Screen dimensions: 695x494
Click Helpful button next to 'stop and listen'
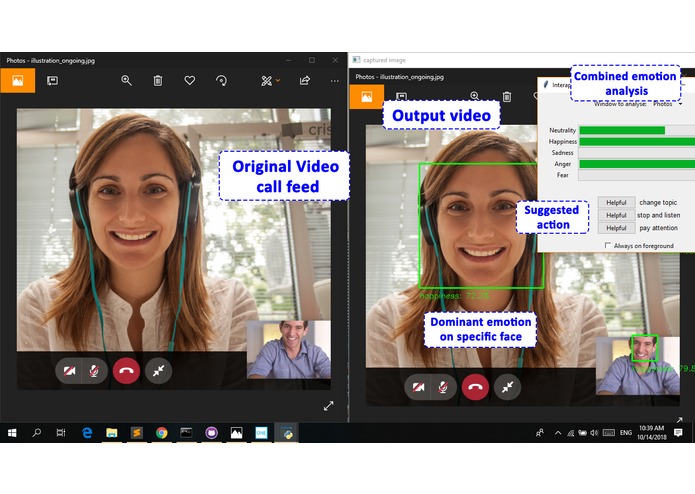coord(617,215)
